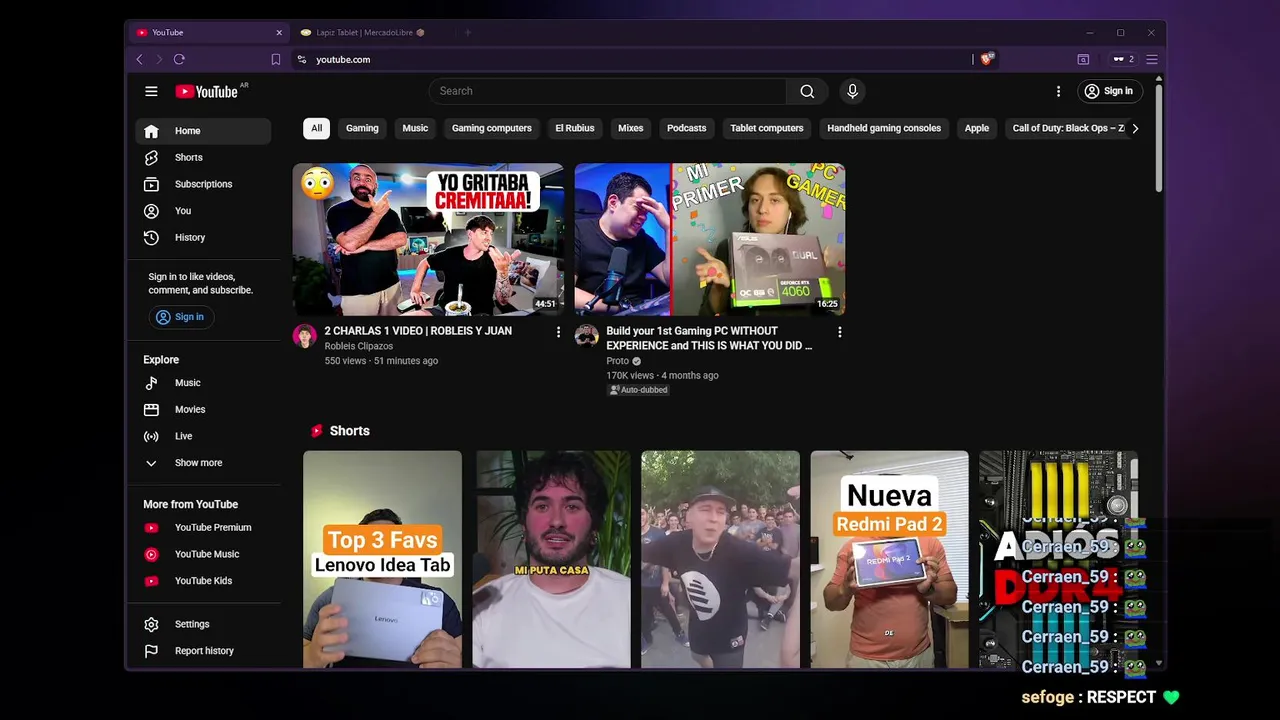Select the El Rubius chip

[575, 128]
